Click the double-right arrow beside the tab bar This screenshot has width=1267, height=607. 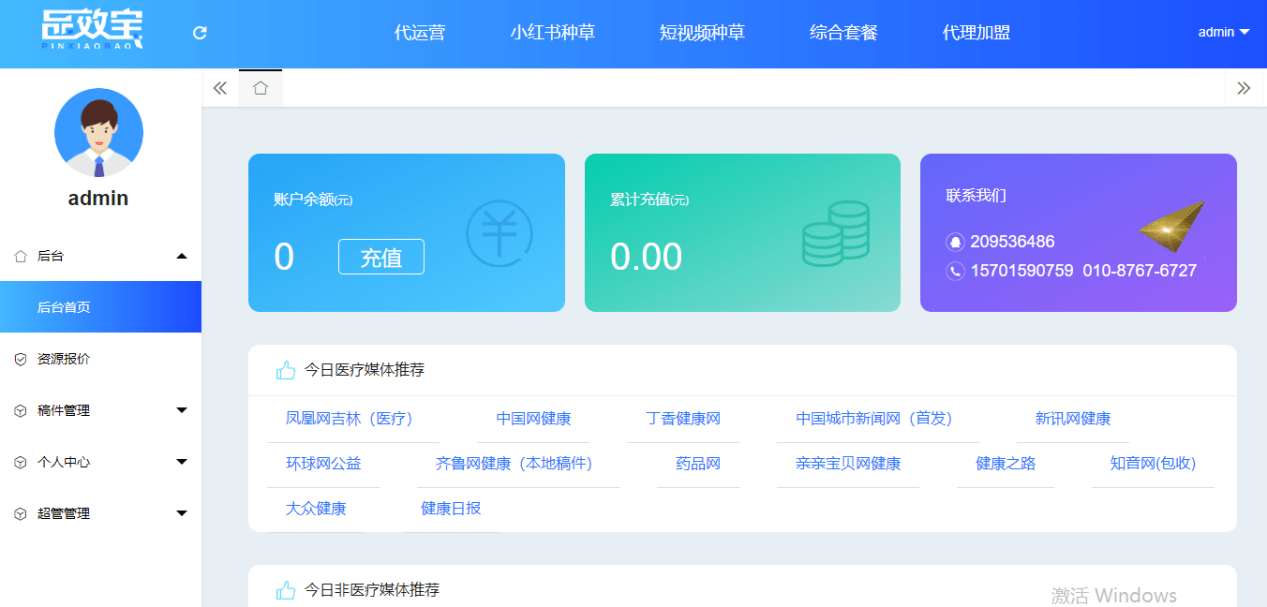coord(1244,87)
